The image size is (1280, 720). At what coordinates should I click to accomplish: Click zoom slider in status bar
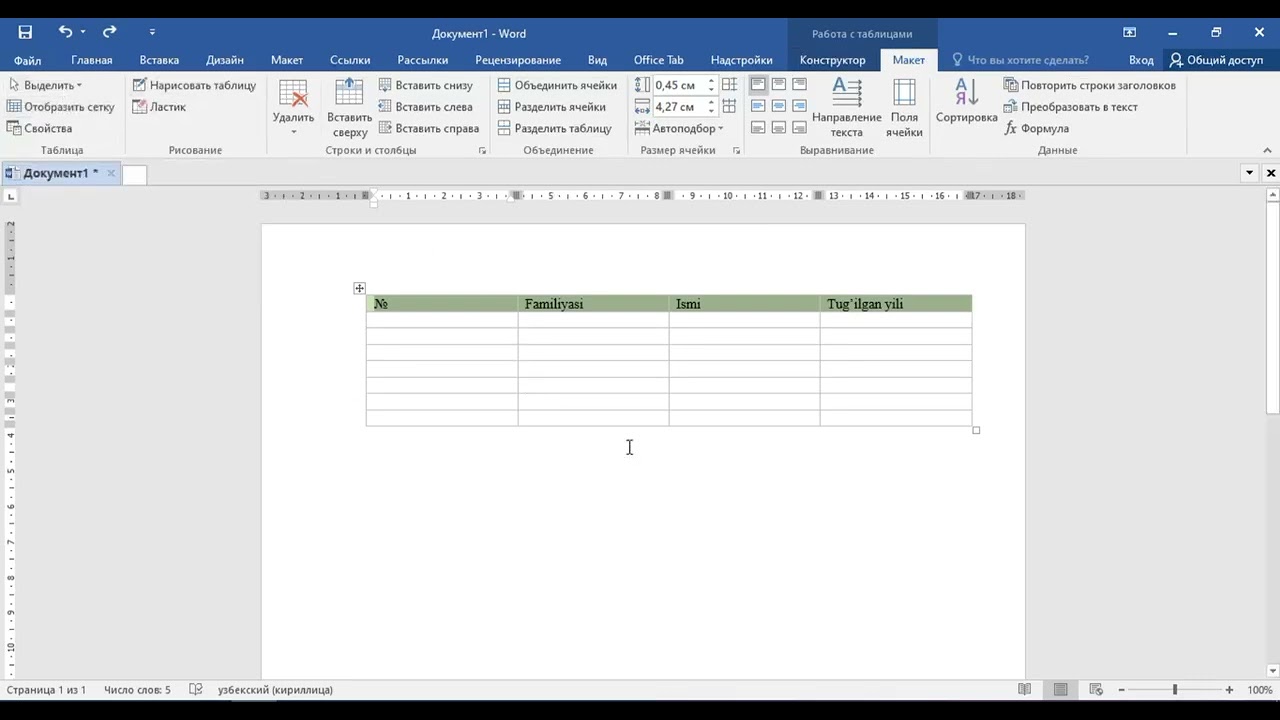(x=1175, y=690)
